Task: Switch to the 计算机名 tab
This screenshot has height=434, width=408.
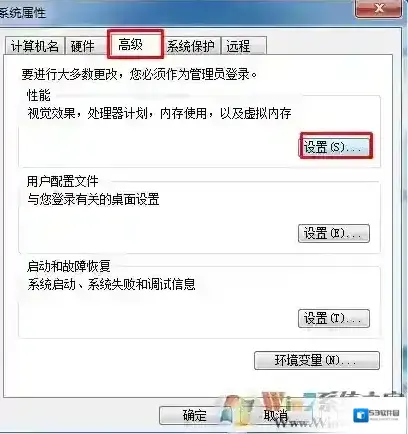Action: [x=34, y=46]
